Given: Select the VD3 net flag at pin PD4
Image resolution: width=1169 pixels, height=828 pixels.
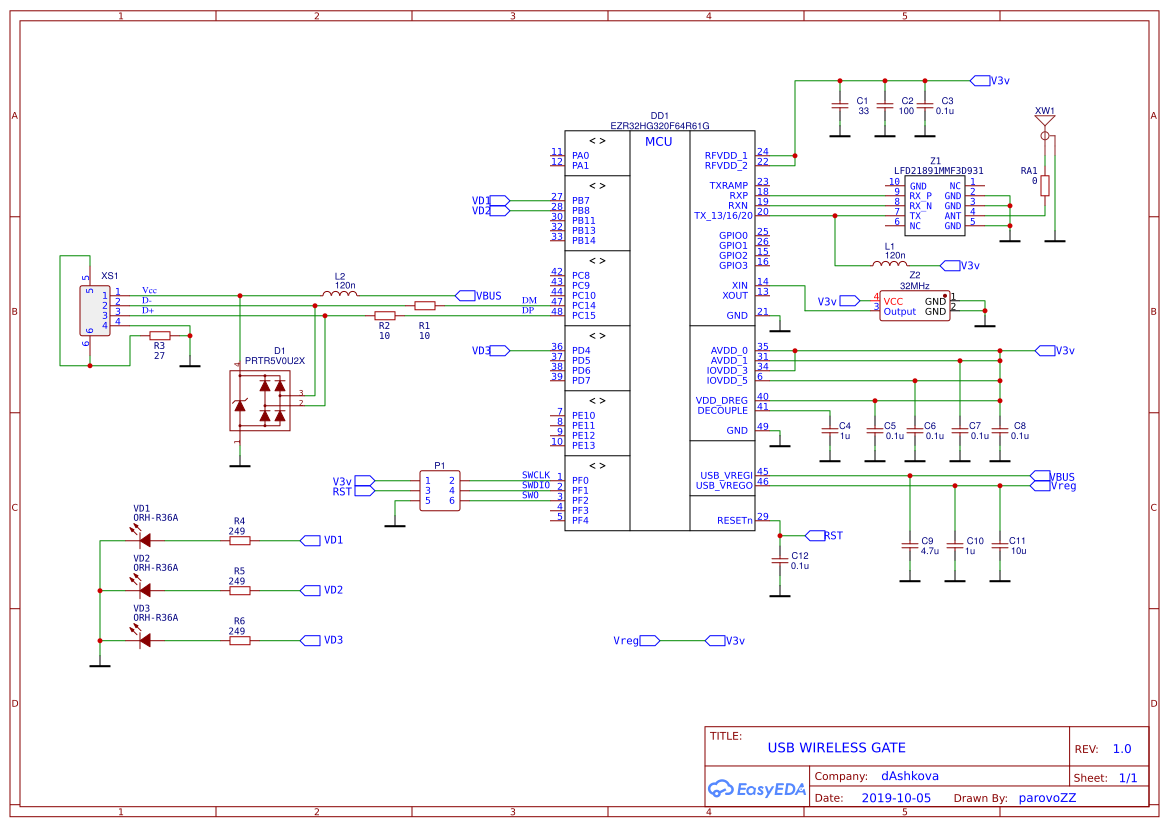Looking at the screenshot, I should click(x=491, y=350).
